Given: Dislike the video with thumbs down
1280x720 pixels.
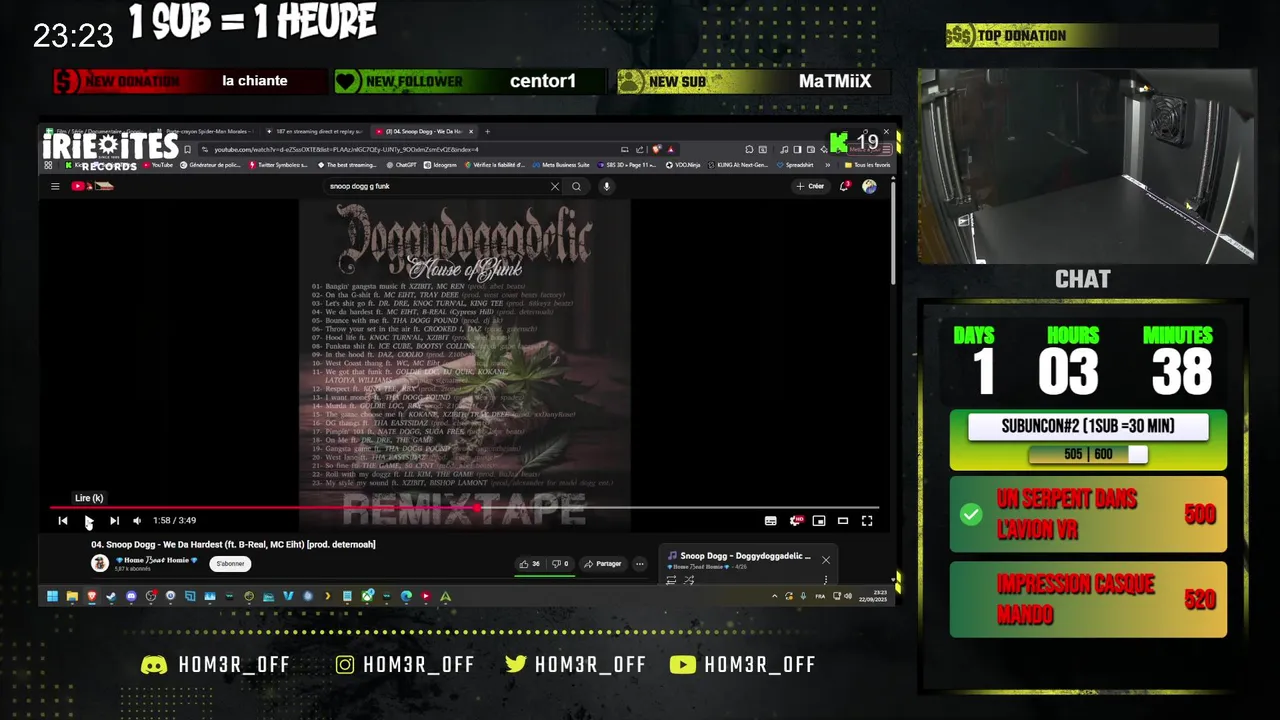Looking at the screenshot, I should click(560, 564).
